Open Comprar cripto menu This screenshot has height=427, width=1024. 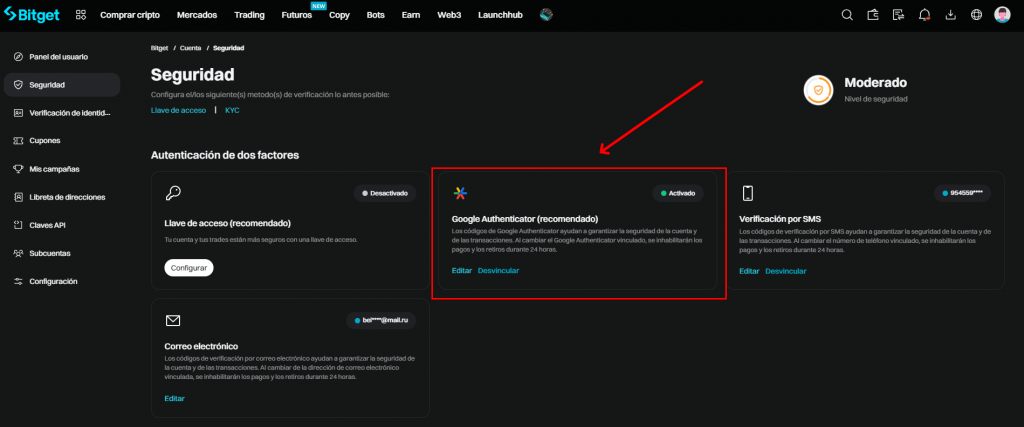click(x=129, y=15)
